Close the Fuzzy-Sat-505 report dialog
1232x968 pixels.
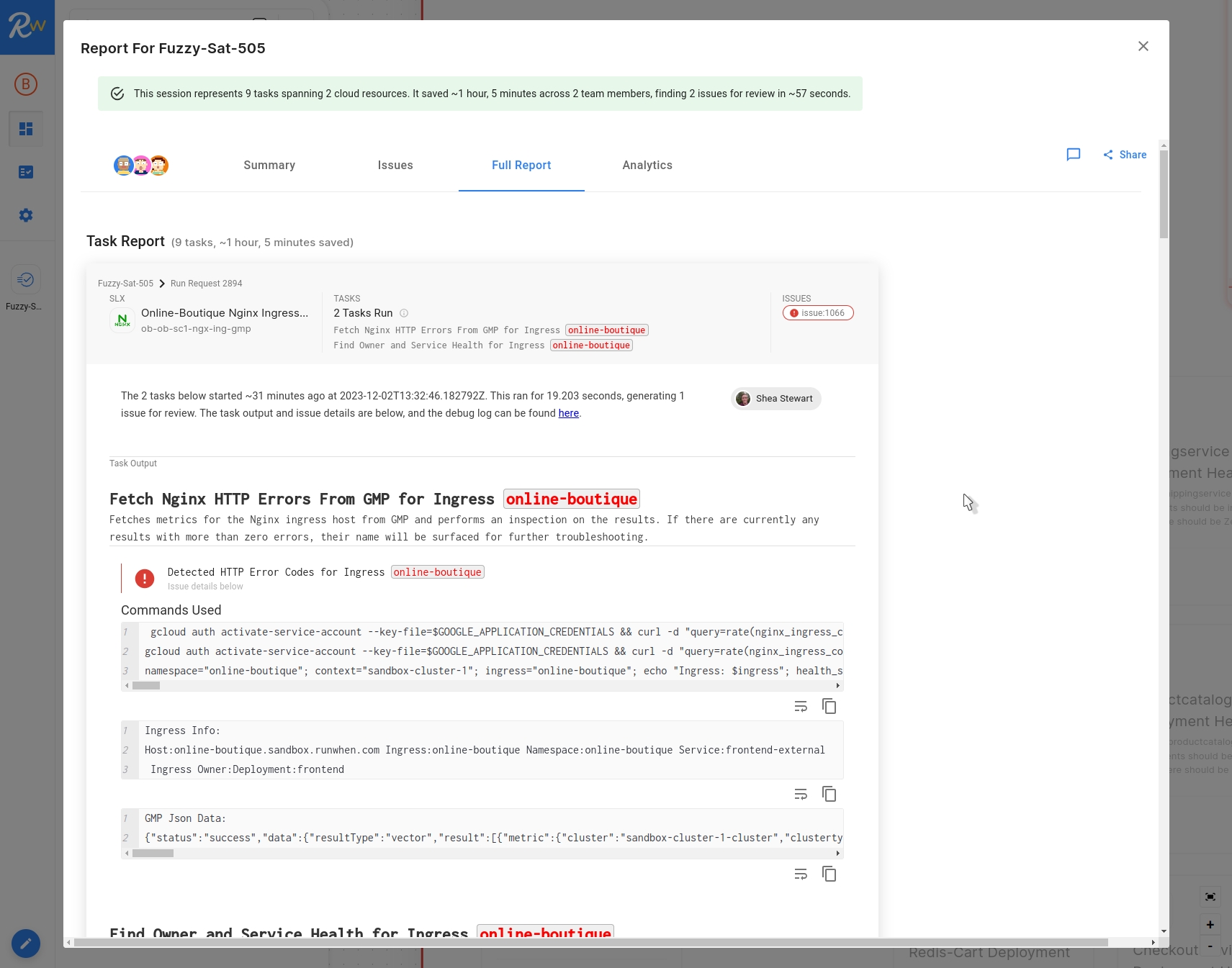(1143, 46)
